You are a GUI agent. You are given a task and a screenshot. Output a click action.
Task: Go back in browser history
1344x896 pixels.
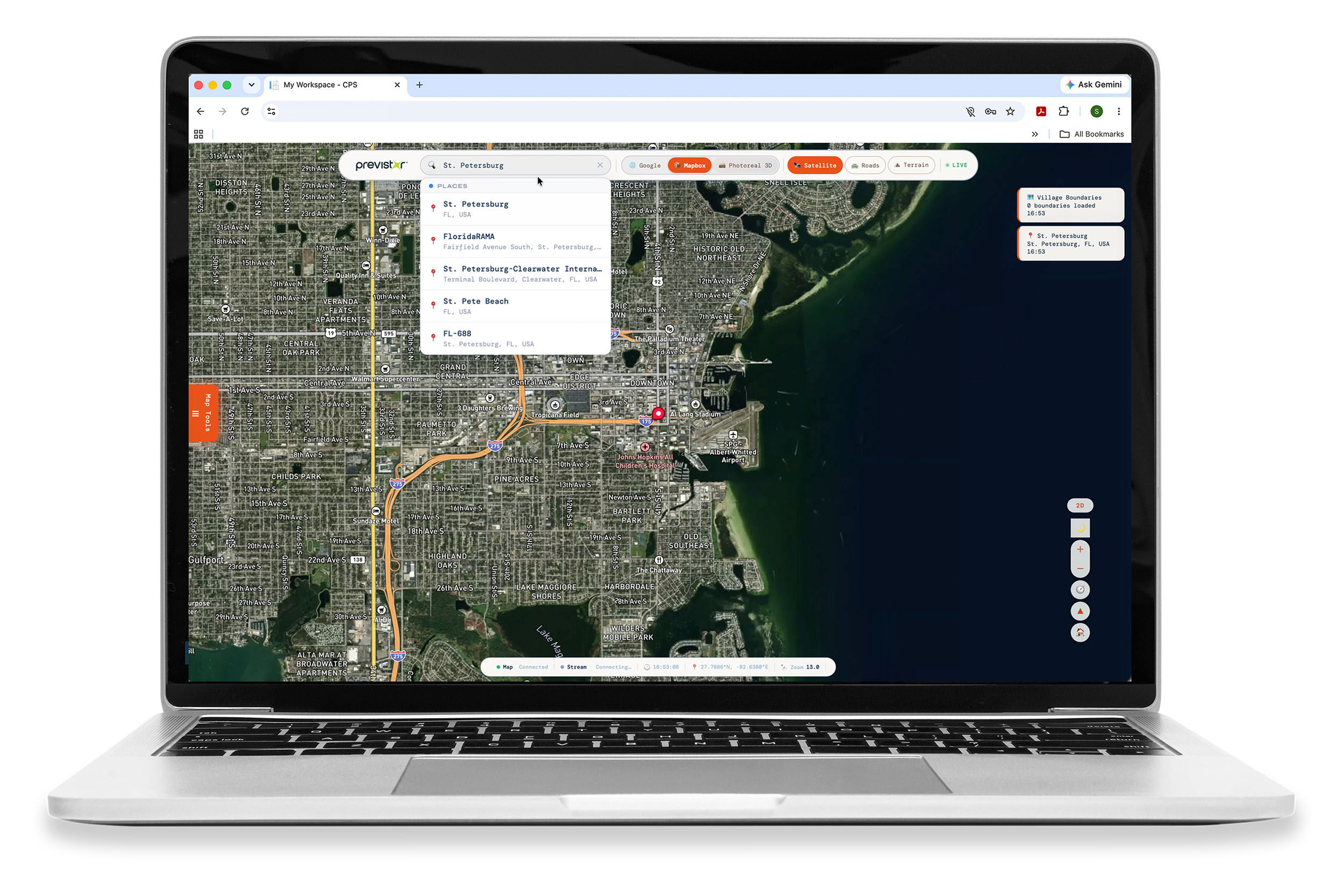coord(201,111)
